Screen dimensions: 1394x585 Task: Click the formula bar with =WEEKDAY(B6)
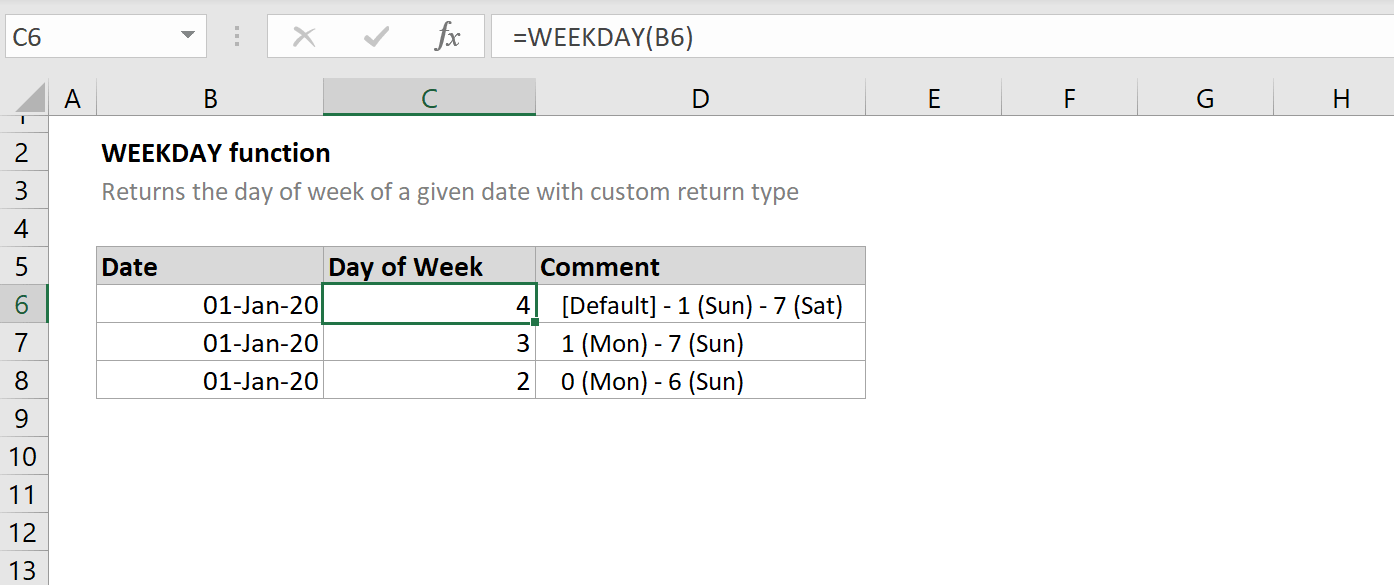pos(900,38)
